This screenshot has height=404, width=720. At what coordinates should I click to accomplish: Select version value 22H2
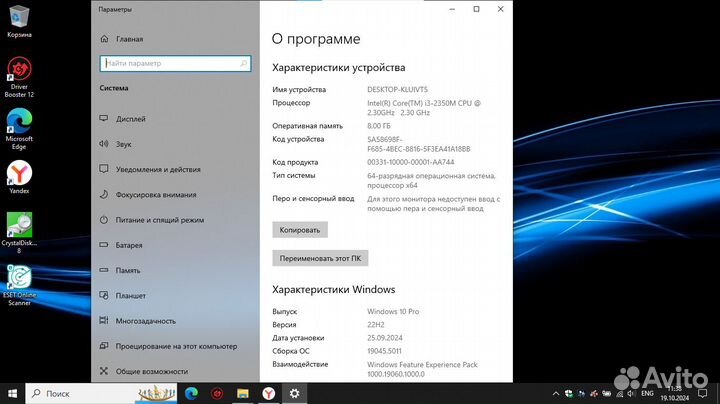coord(376,325)
